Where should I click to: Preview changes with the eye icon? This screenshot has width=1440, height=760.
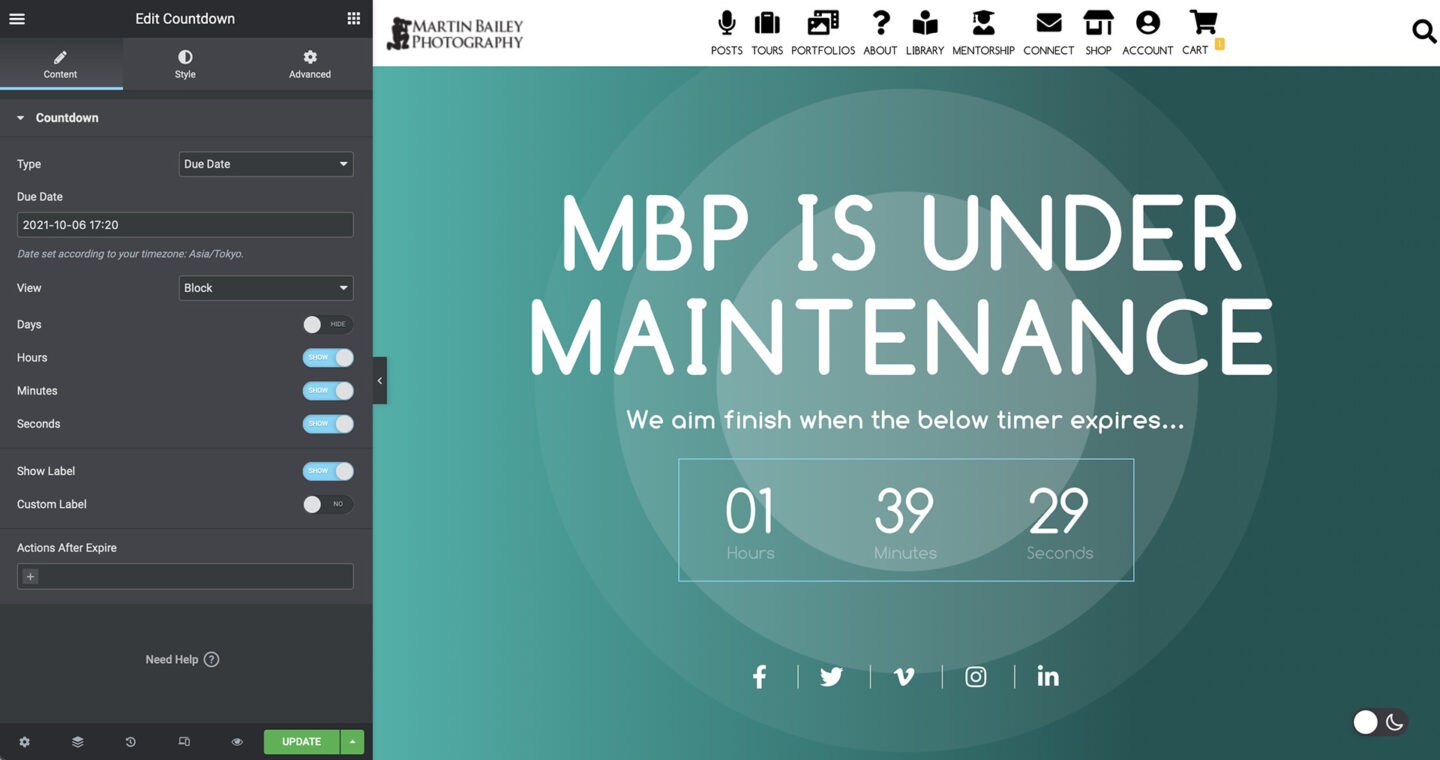(237, 742)
